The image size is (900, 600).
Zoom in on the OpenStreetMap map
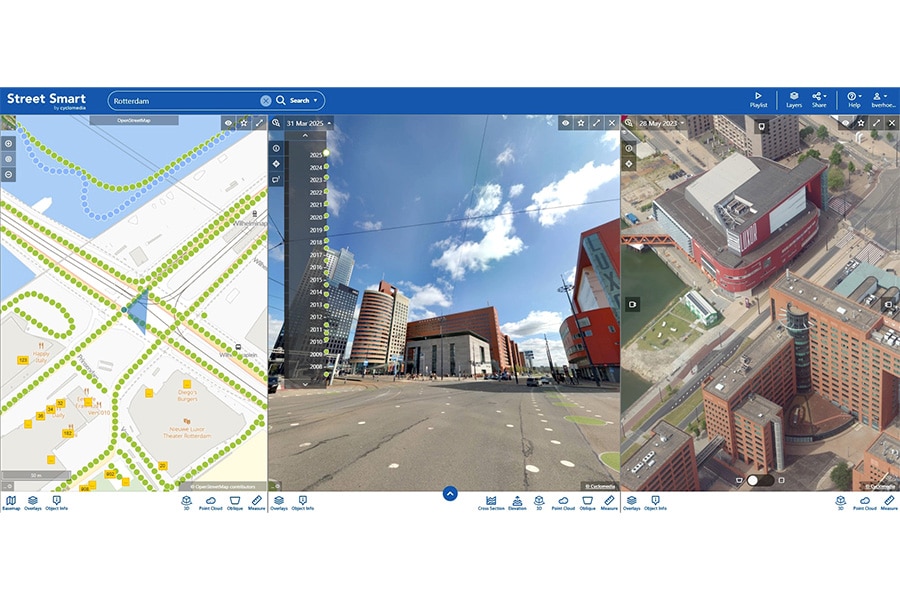click(9, 144)
